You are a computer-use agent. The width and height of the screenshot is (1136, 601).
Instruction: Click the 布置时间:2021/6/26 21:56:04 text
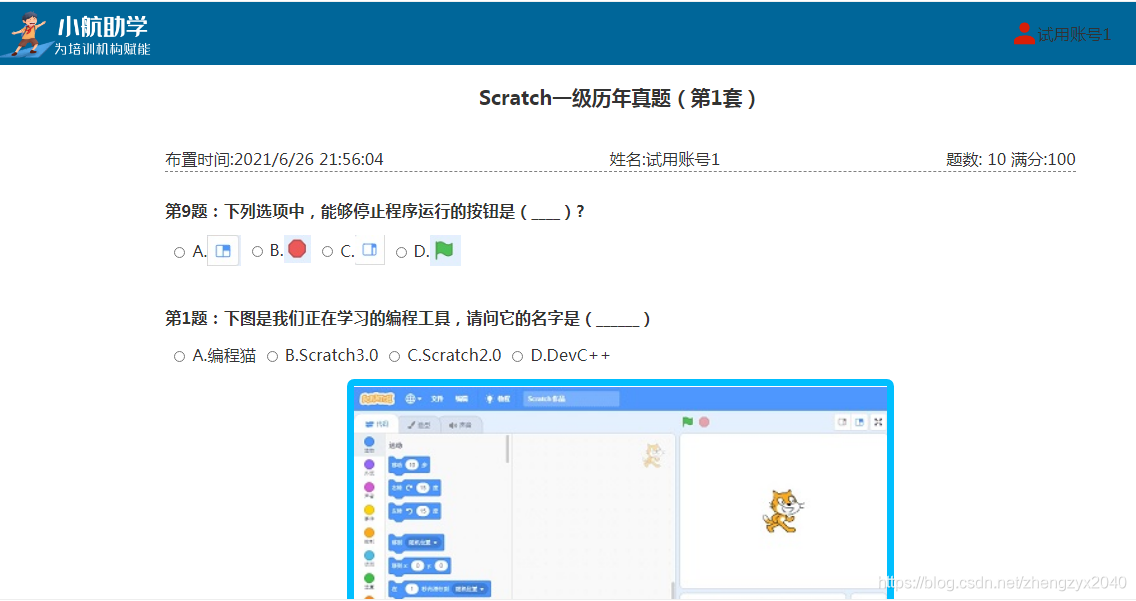tap(274, 159)
